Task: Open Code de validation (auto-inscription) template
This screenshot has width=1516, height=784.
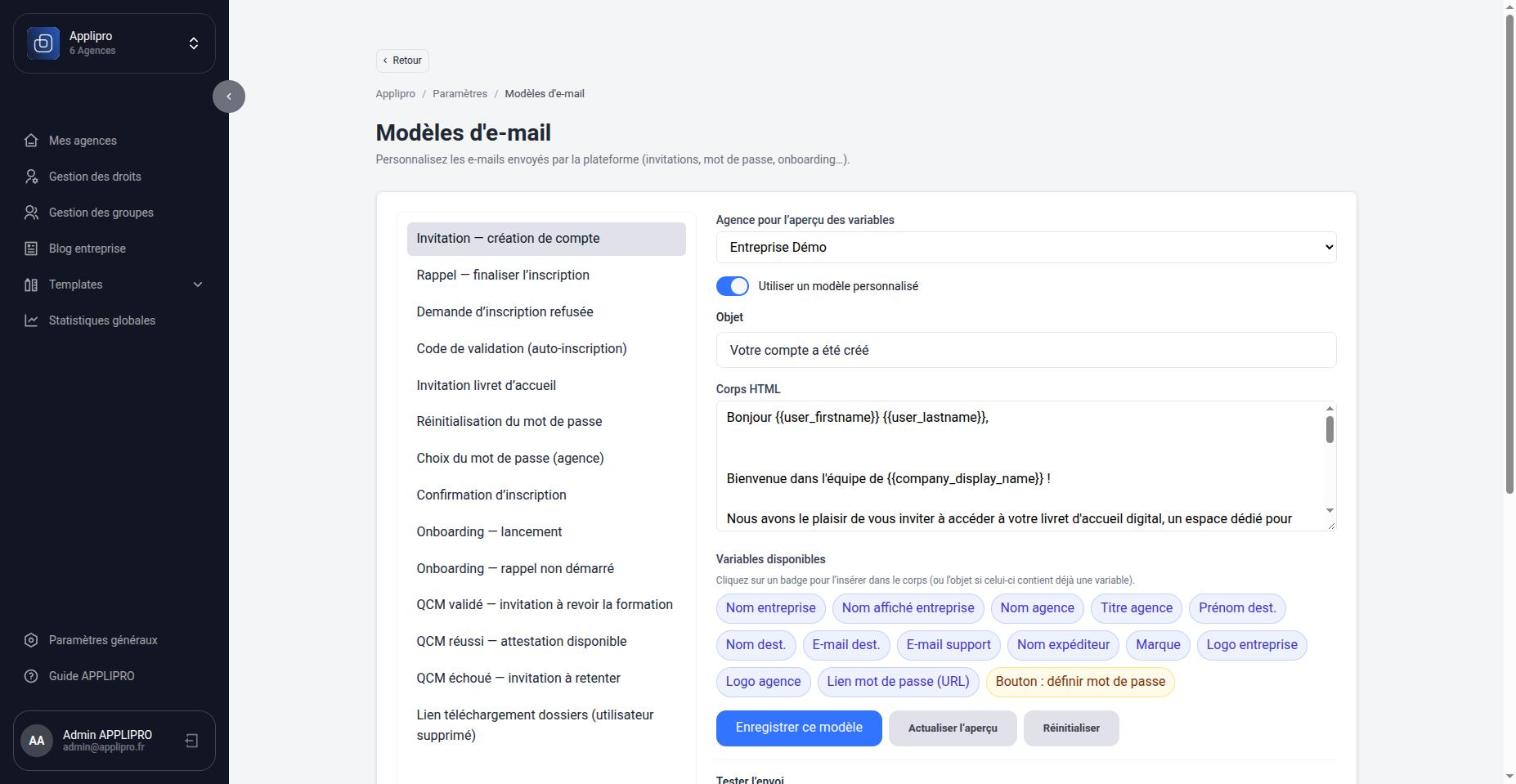Action: pos(546,349)
